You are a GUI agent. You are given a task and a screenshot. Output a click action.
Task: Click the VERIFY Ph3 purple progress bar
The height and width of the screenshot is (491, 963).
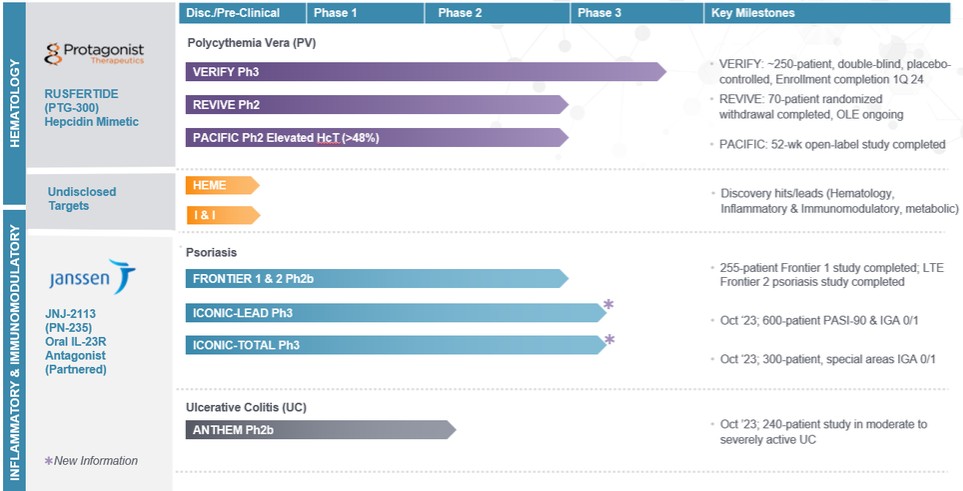pyautogui.click(x=426, y=72)
